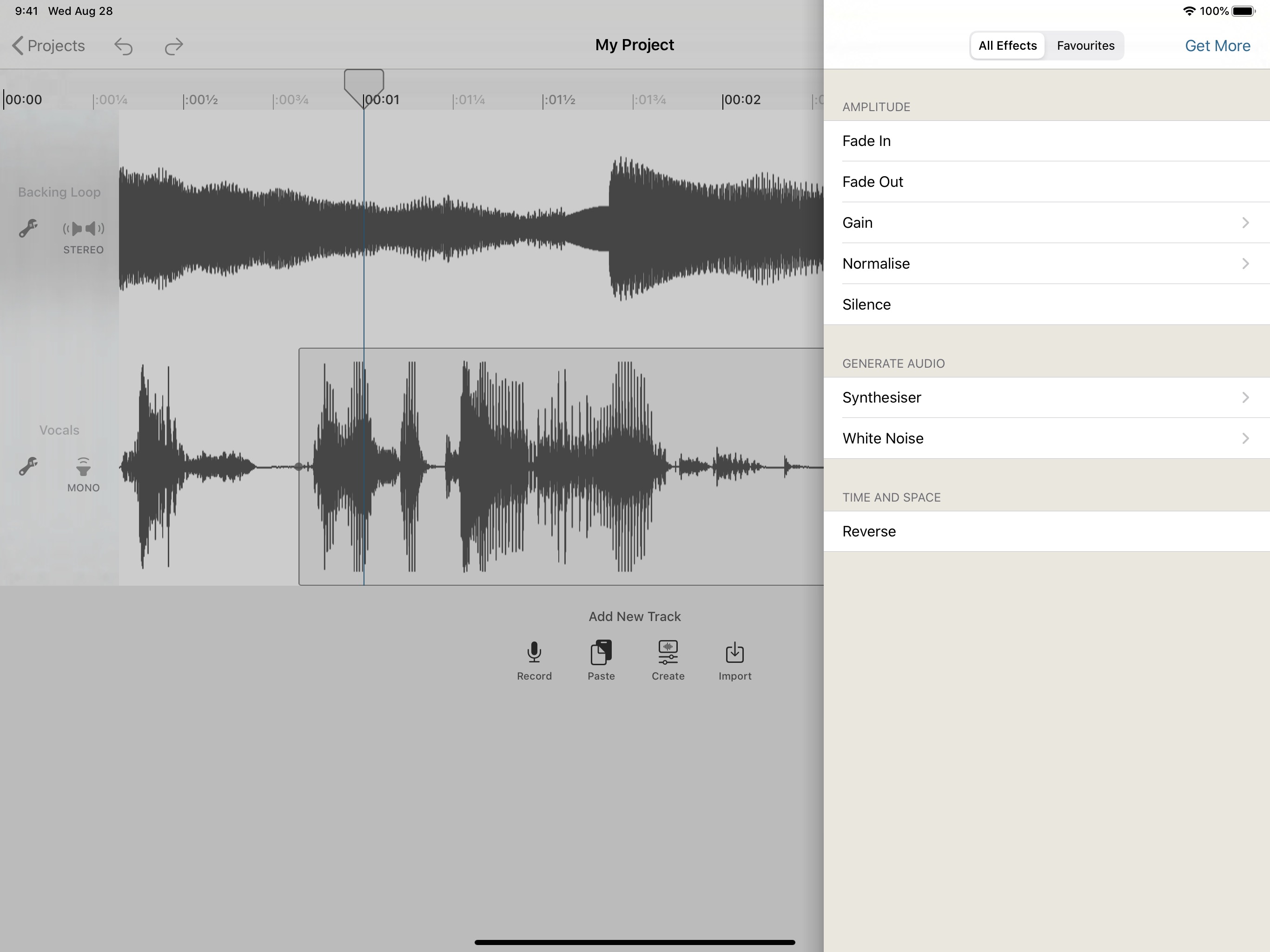
Task: Tap the Get More link
Action: pos(1217,46)
